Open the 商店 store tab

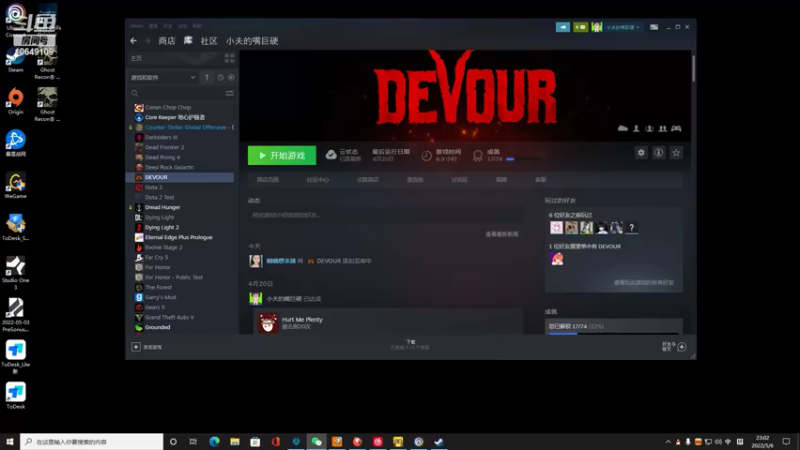tap(167, 41)
